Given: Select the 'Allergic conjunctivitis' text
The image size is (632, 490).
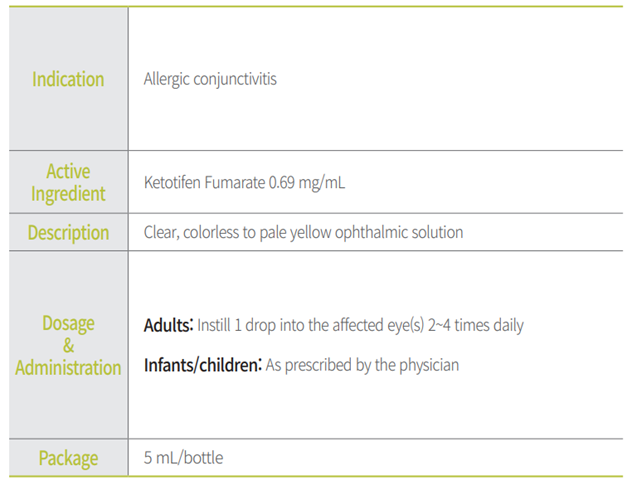Looking at the screenshot, I should click(x=210, y=79).
